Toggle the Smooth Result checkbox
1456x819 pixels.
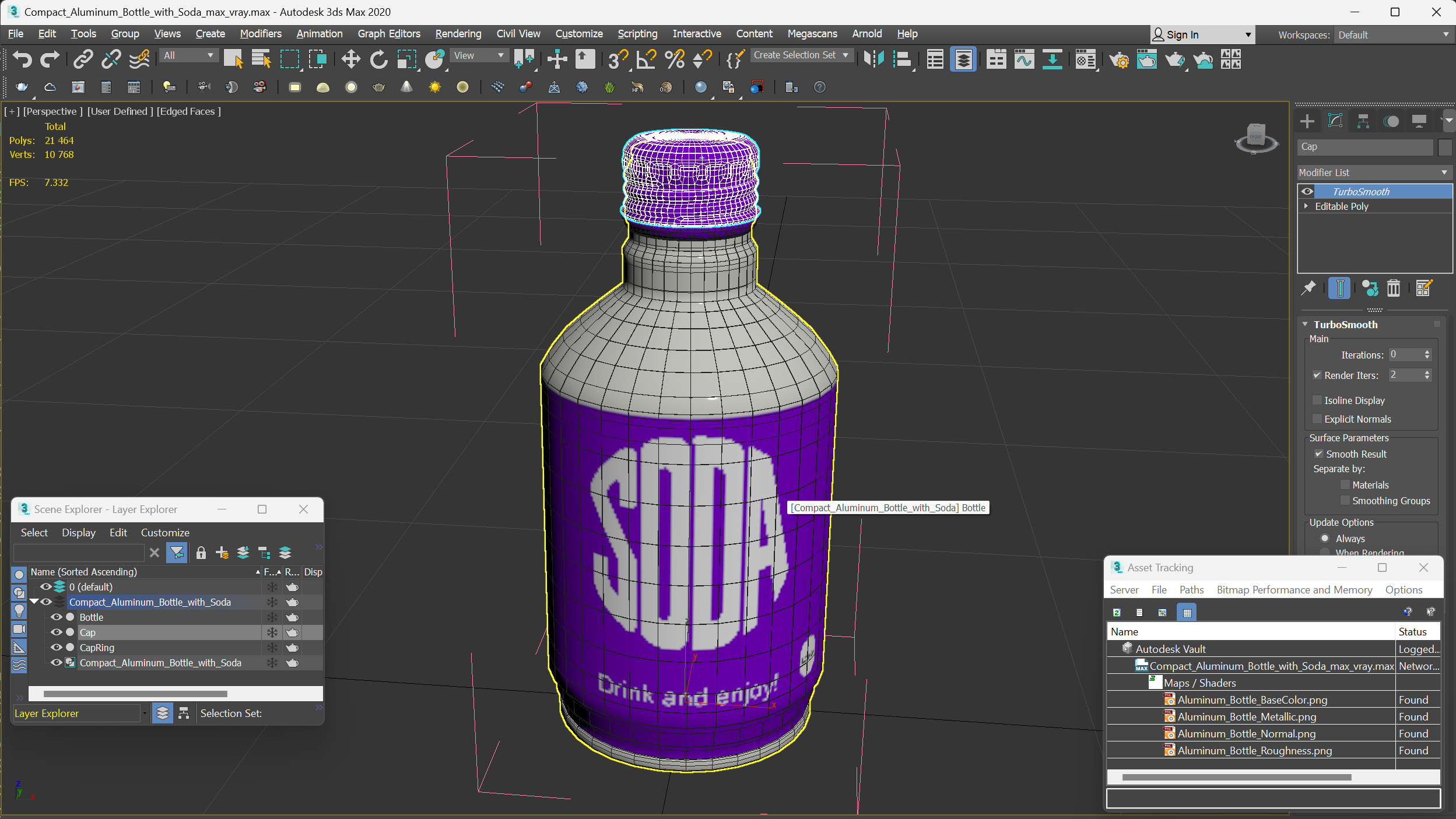tap(1318, 454)
